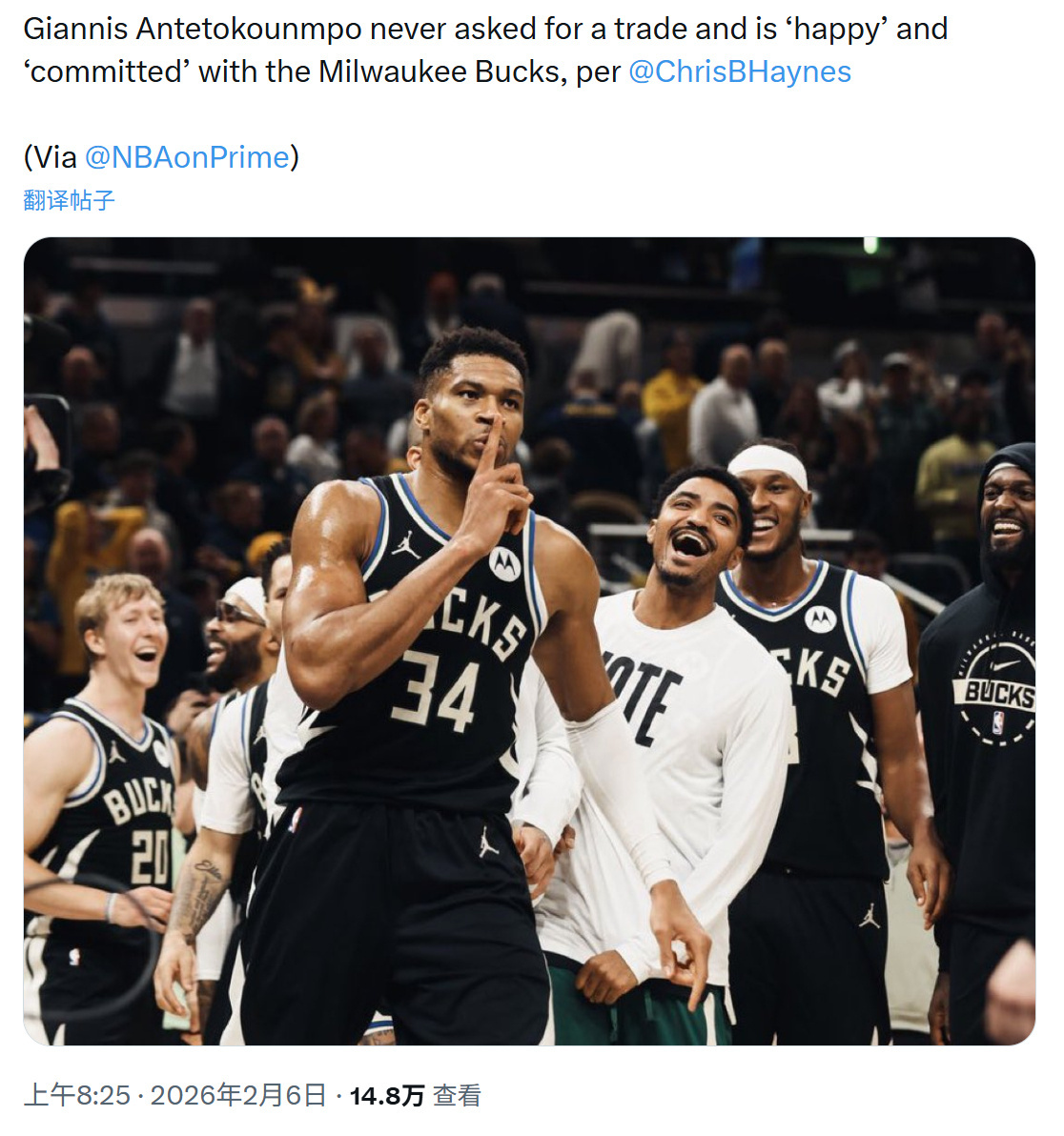The height and width of the screenshot is (1136, 1064).
Task: Click the 查看 views label
Action: (458, 1096)
